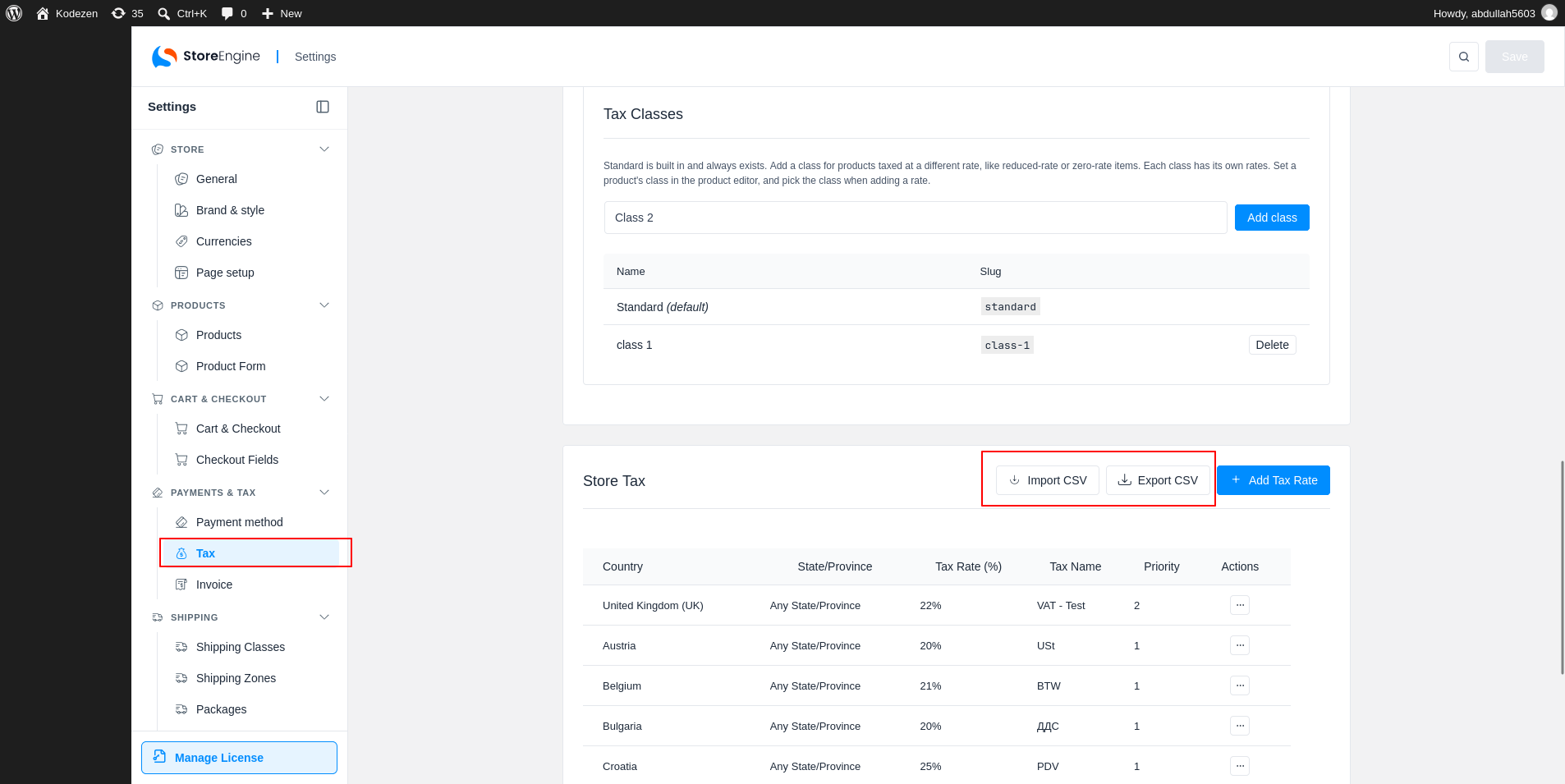This screenshot has height=784, width=1565.
Task: Click the Save button
Action: point(1515,57)
